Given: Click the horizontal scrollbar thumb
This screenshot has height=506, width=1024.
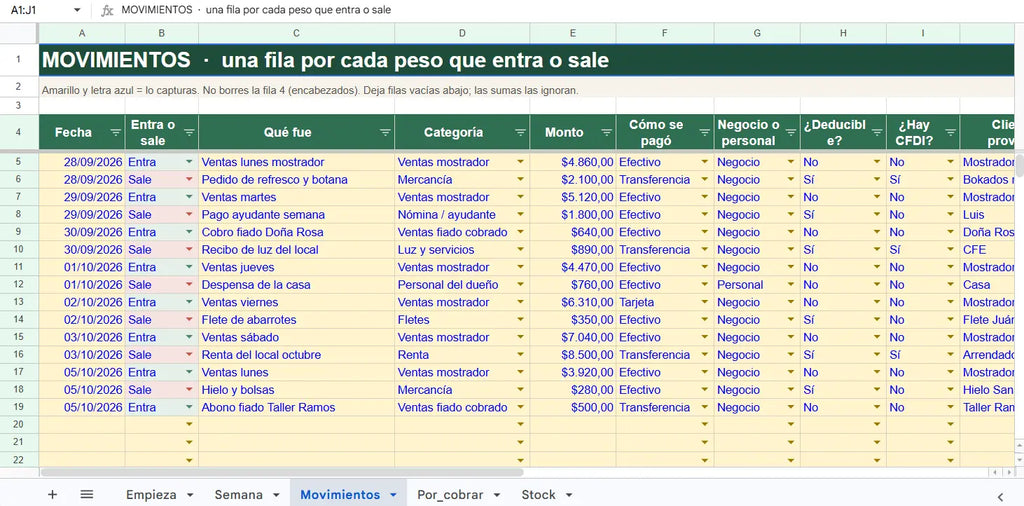Looking at the screenshot, I should tap(282, 472).
